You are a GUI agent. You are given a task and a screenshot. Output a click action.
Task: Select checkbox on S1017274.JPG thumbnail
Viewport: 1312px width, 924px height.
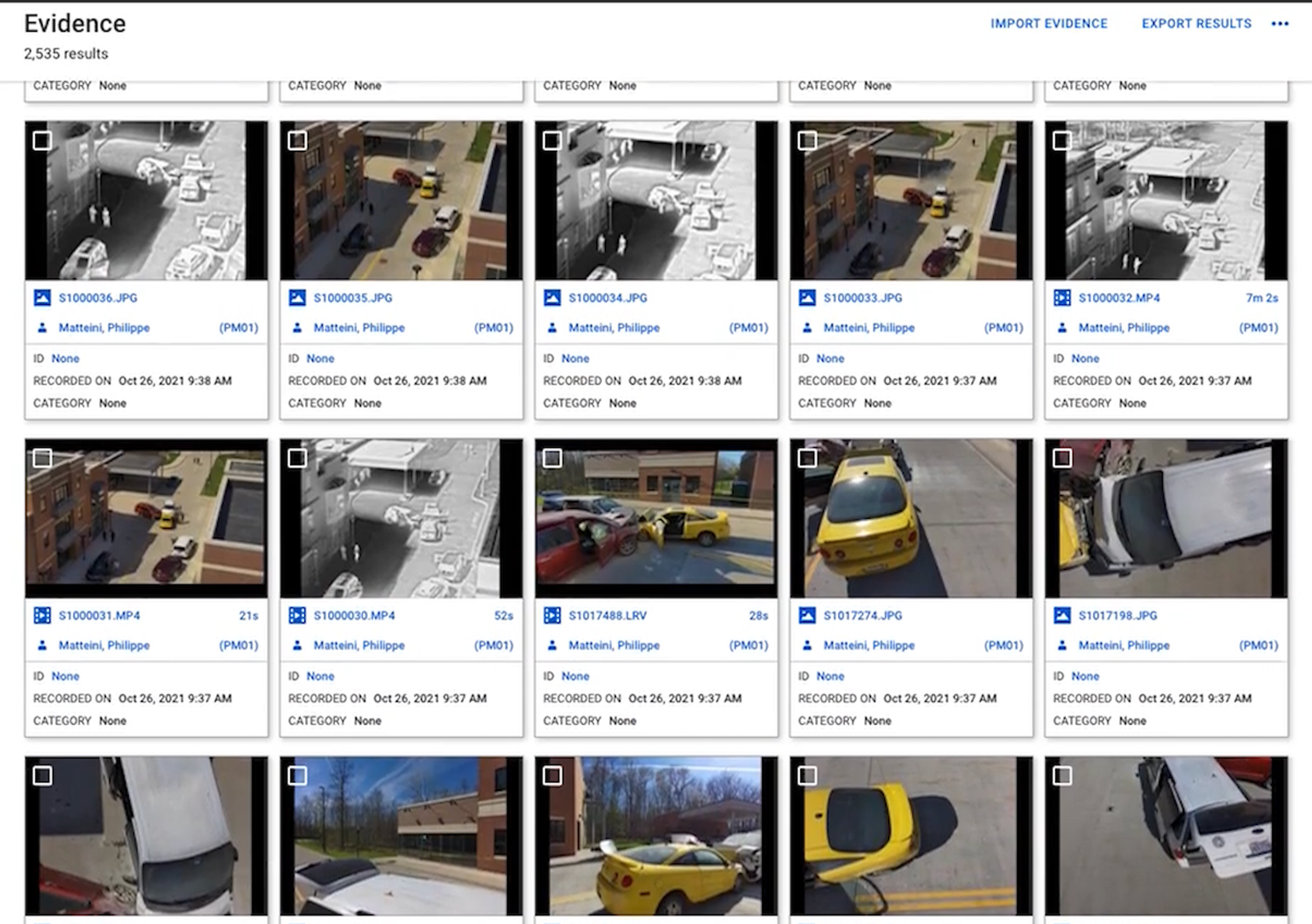tap(807, 458)
